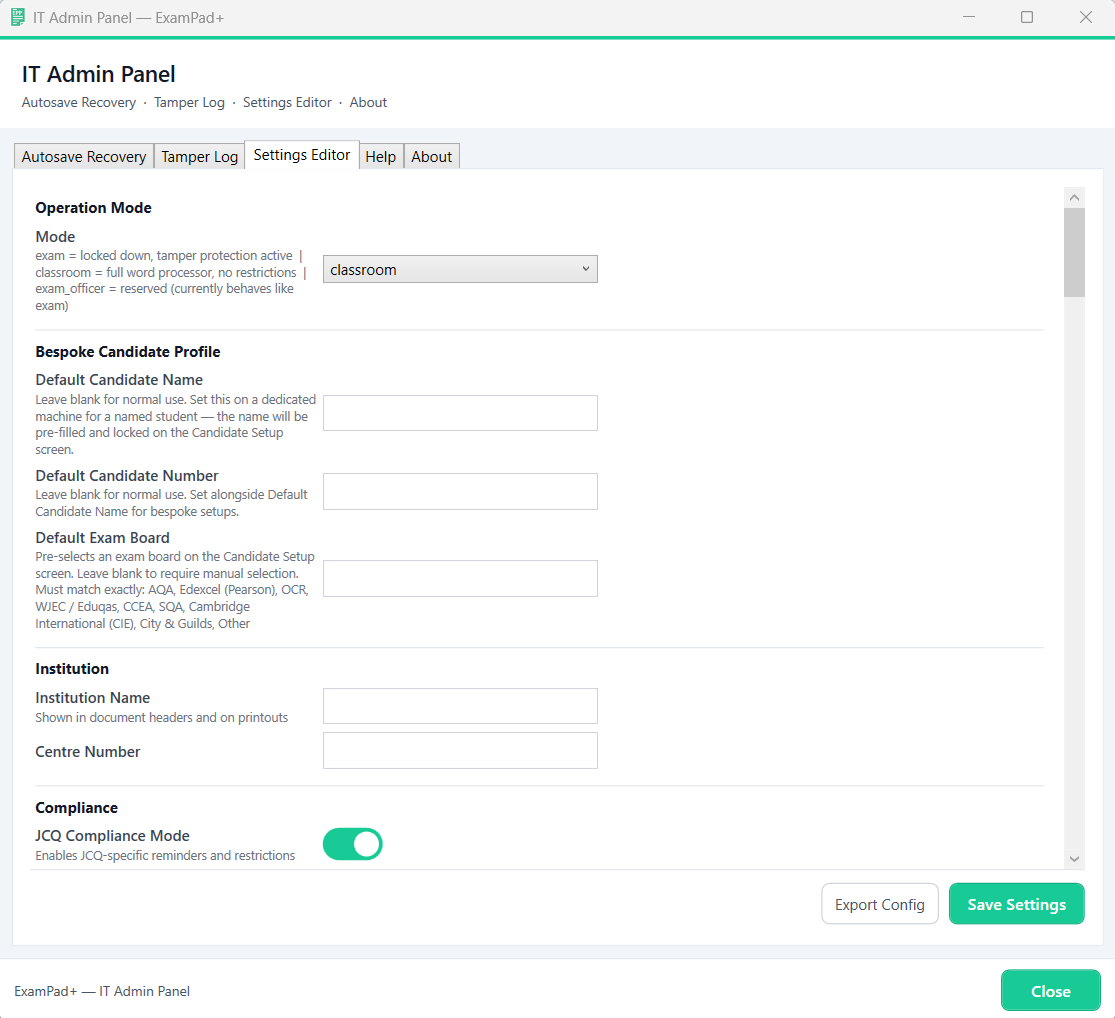
Task: Click the About link in the header
Action: (368, 102)
